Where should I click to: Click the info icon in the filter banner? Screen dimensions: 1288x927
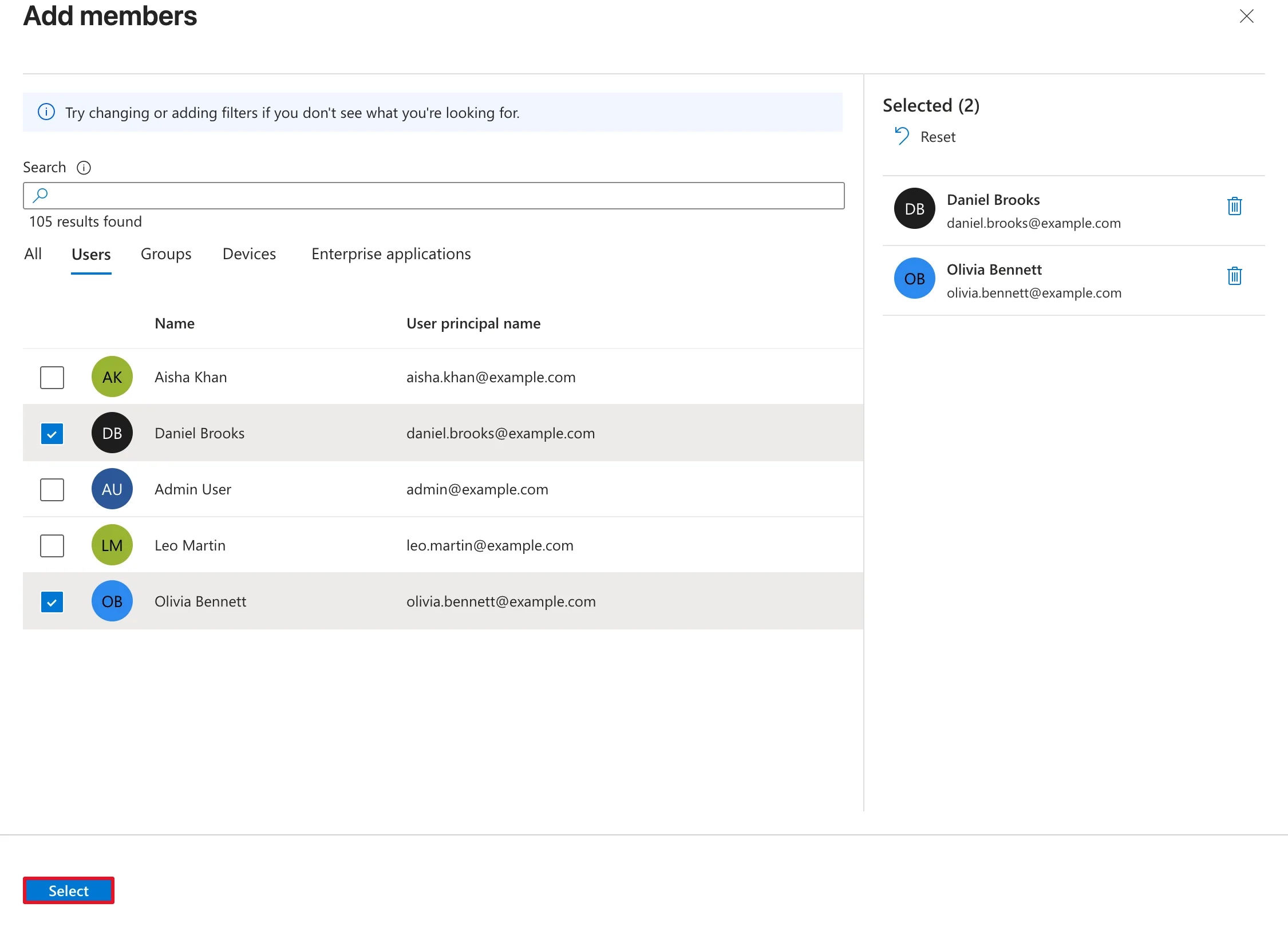tap(46, 112)
